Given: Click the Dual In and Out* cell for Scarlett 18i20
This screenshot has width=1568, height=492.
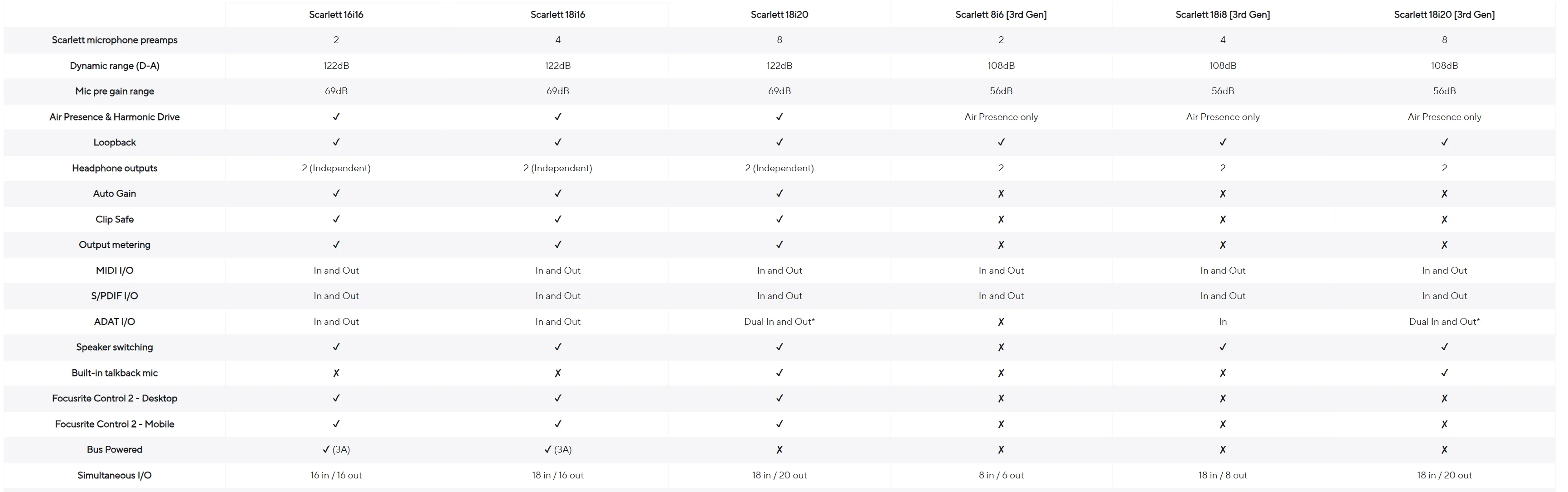Looking at the screenshot, I should pos(779,322).
